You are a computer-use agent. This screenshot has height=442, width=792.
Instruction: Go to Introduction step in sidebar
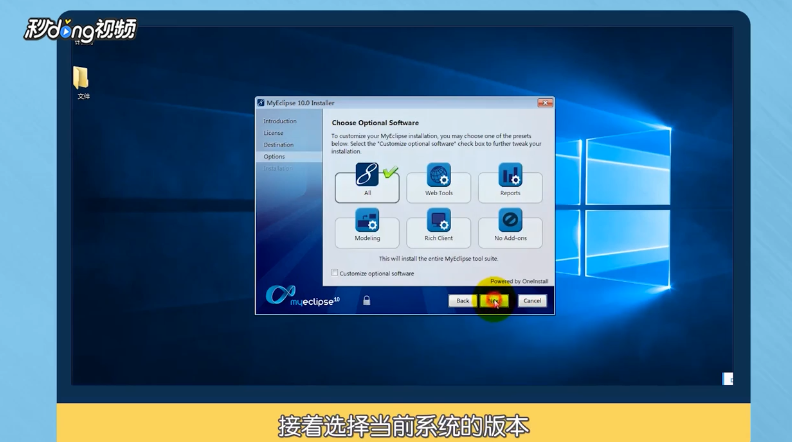280,121
